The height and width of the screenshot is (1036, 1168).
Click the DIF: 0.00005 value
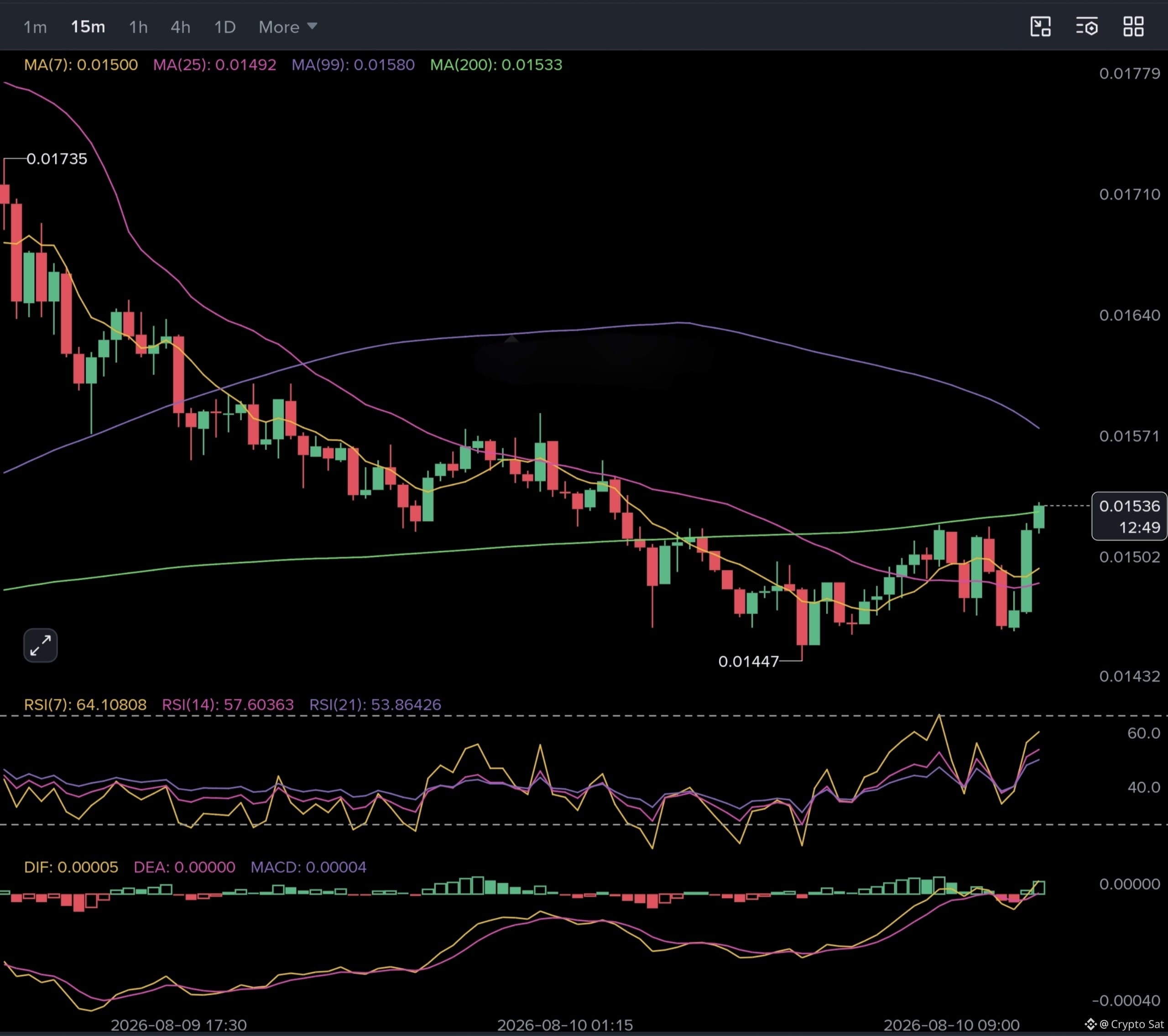coord(71,867)
